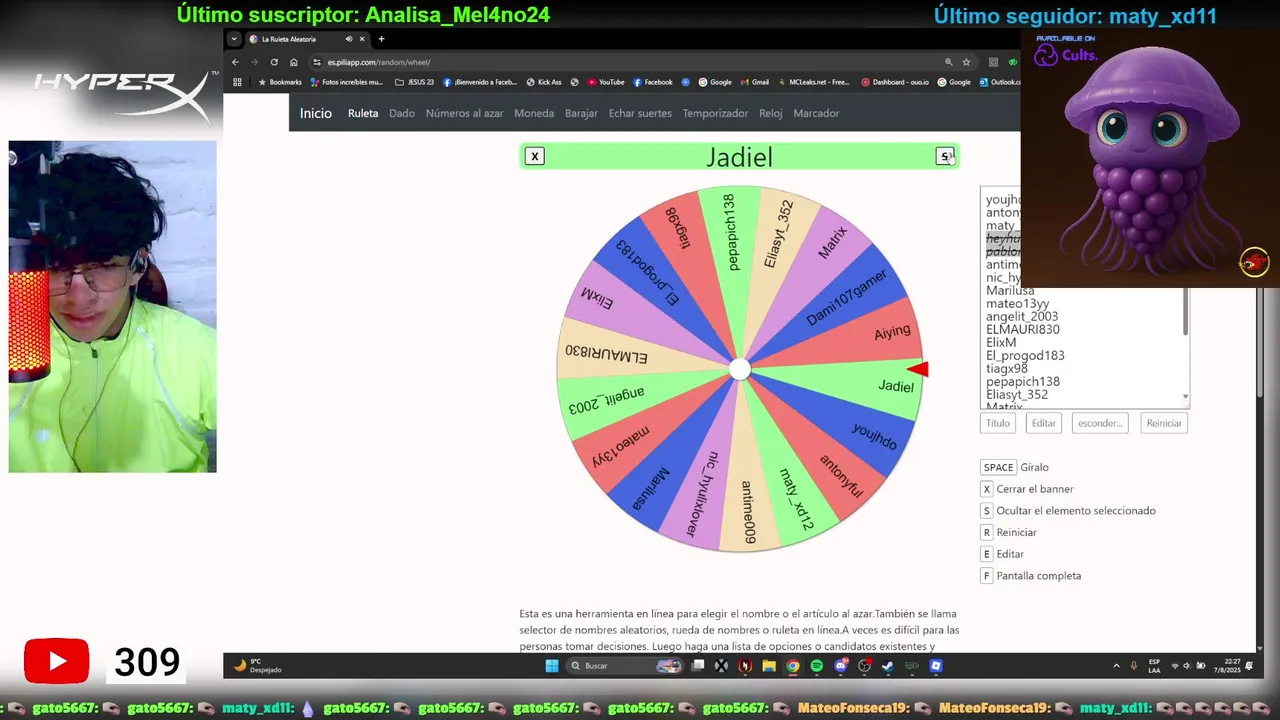Image resolution: width=1280 pixels, height=720 pixels.
Task: Select ELMAURI830 in the names list
Action: [1022, 329]
